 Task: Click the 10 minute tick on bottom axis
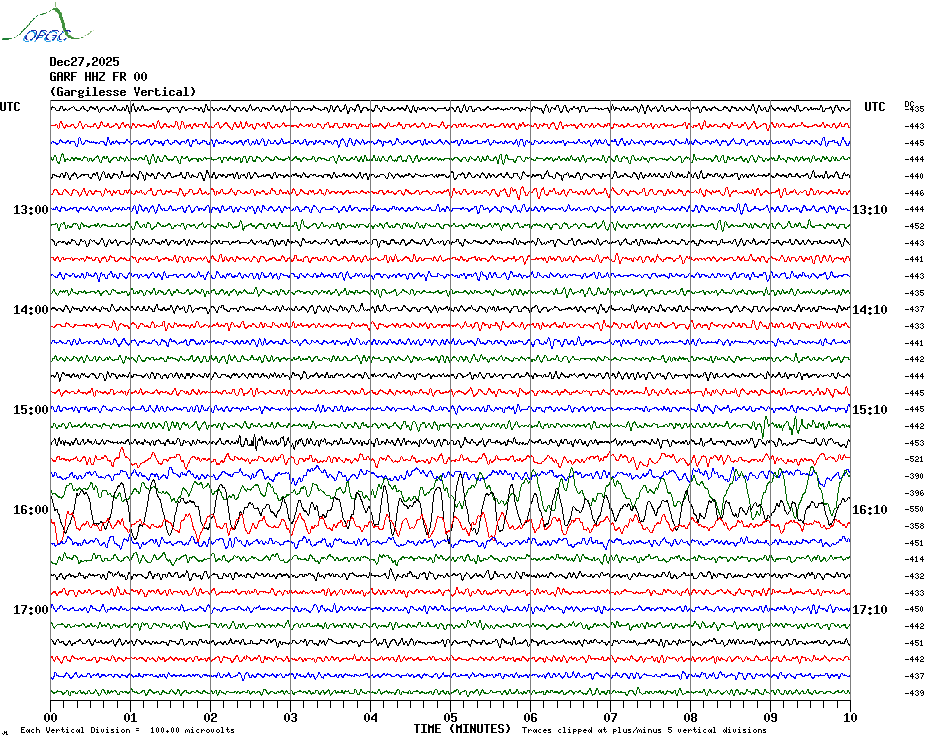point(850,717)
